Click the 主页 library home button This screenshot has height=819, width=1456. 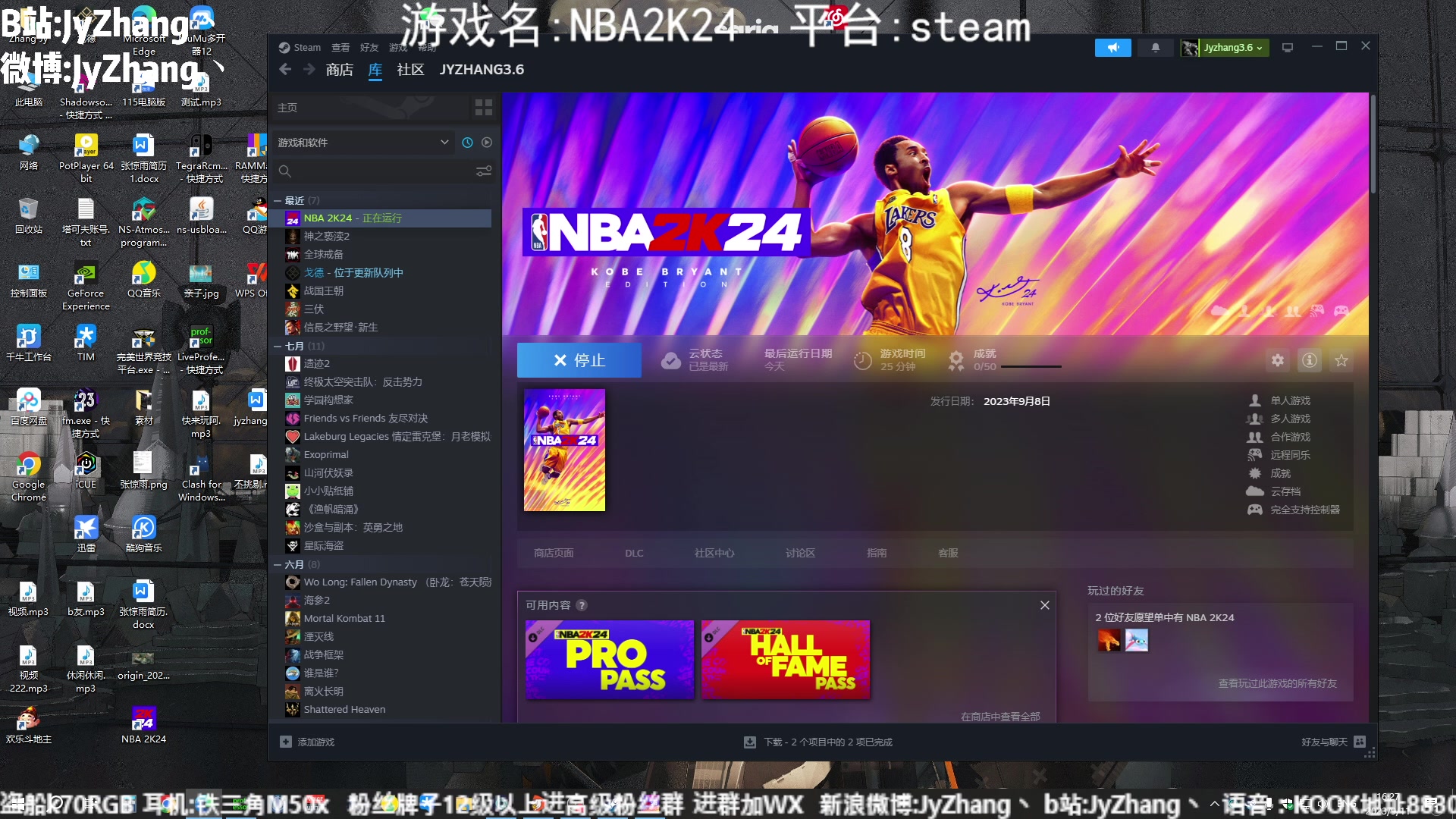[x=372, y=108]
